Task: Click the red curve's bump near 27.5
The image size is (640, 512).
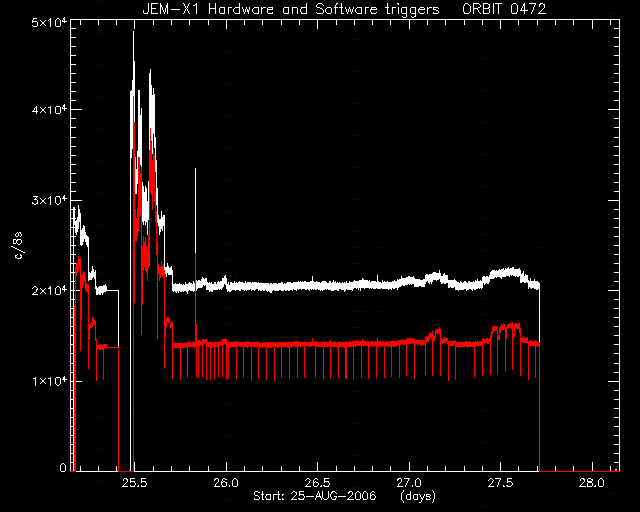Action: pyautogui.click(x=506, y=329)
